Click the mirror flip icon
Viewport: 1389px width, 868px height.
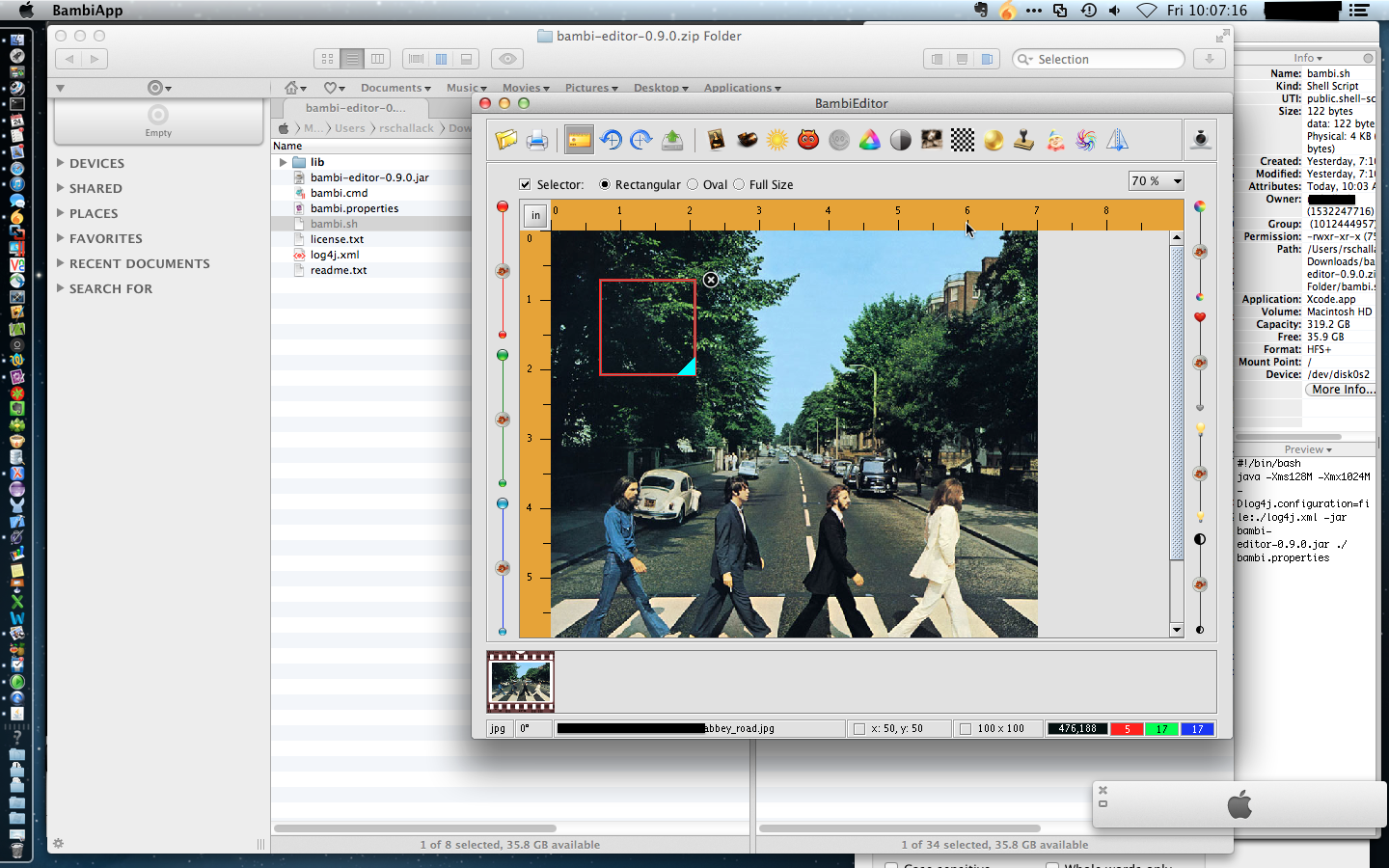(x=1117, y=140)
